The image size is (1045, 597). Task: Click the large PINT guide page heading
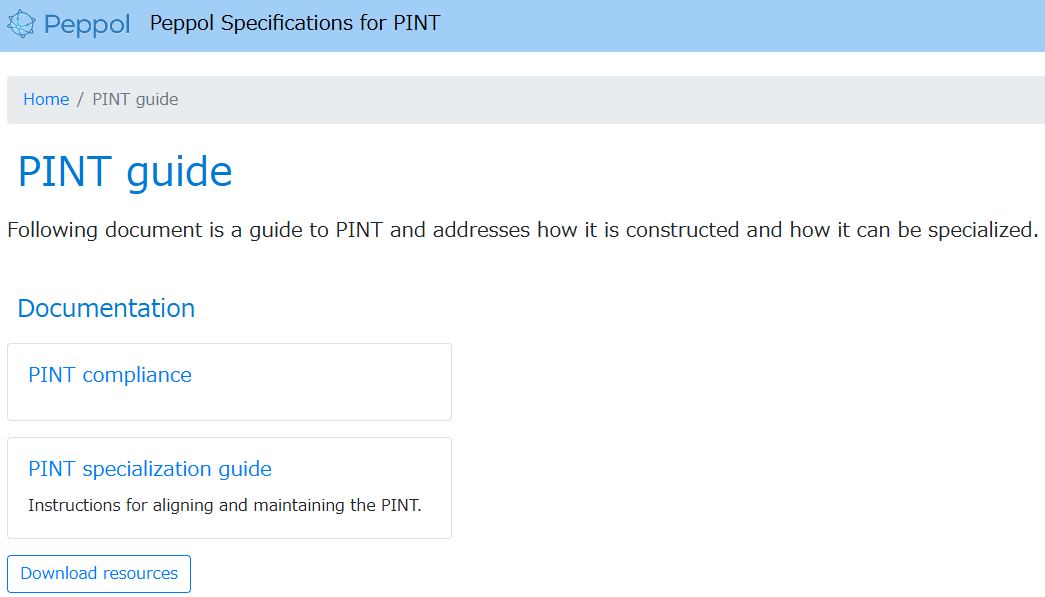point(125,172)
